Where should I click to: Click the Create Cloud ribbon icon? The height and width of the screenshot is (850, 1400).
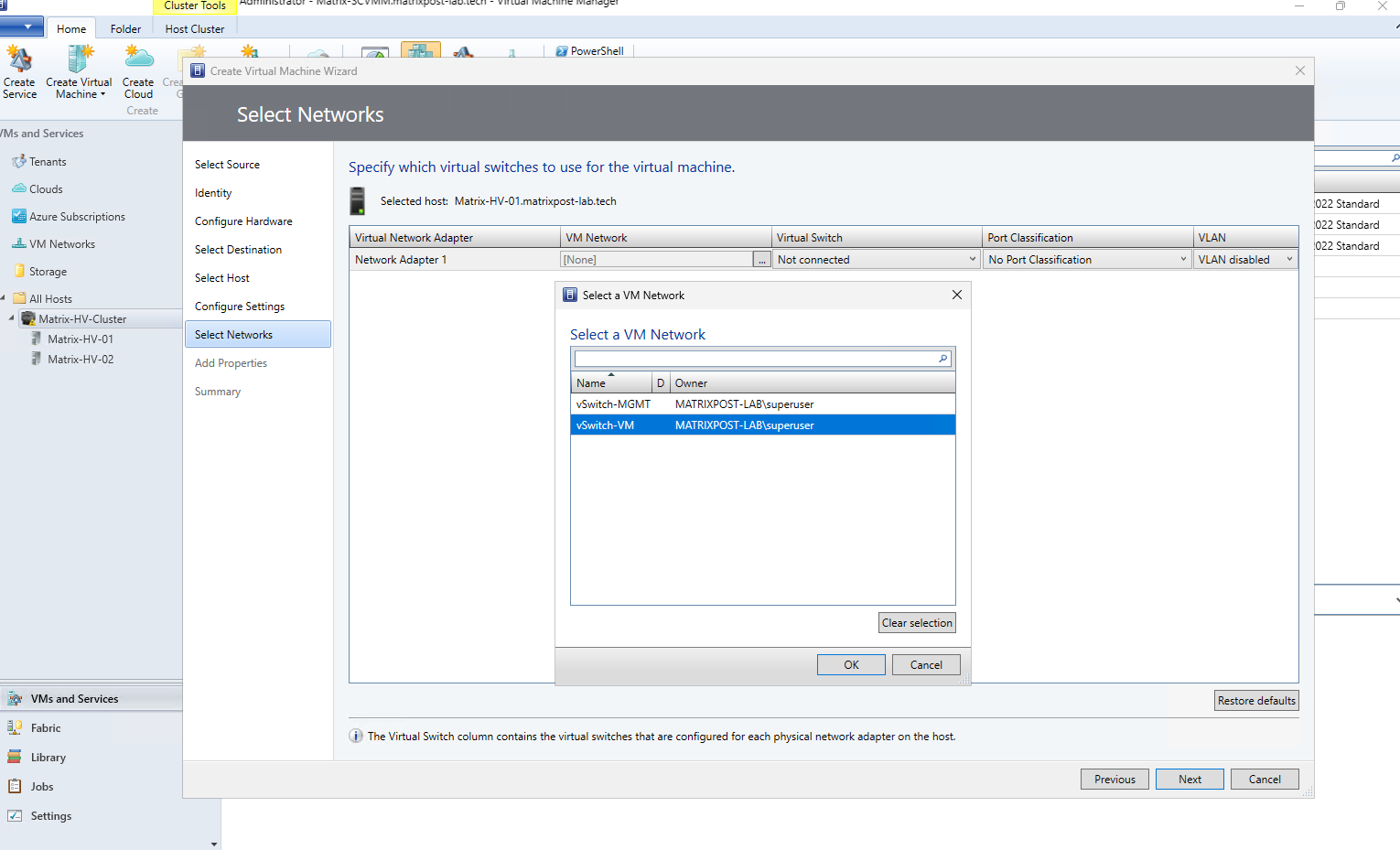pos(139,59)
